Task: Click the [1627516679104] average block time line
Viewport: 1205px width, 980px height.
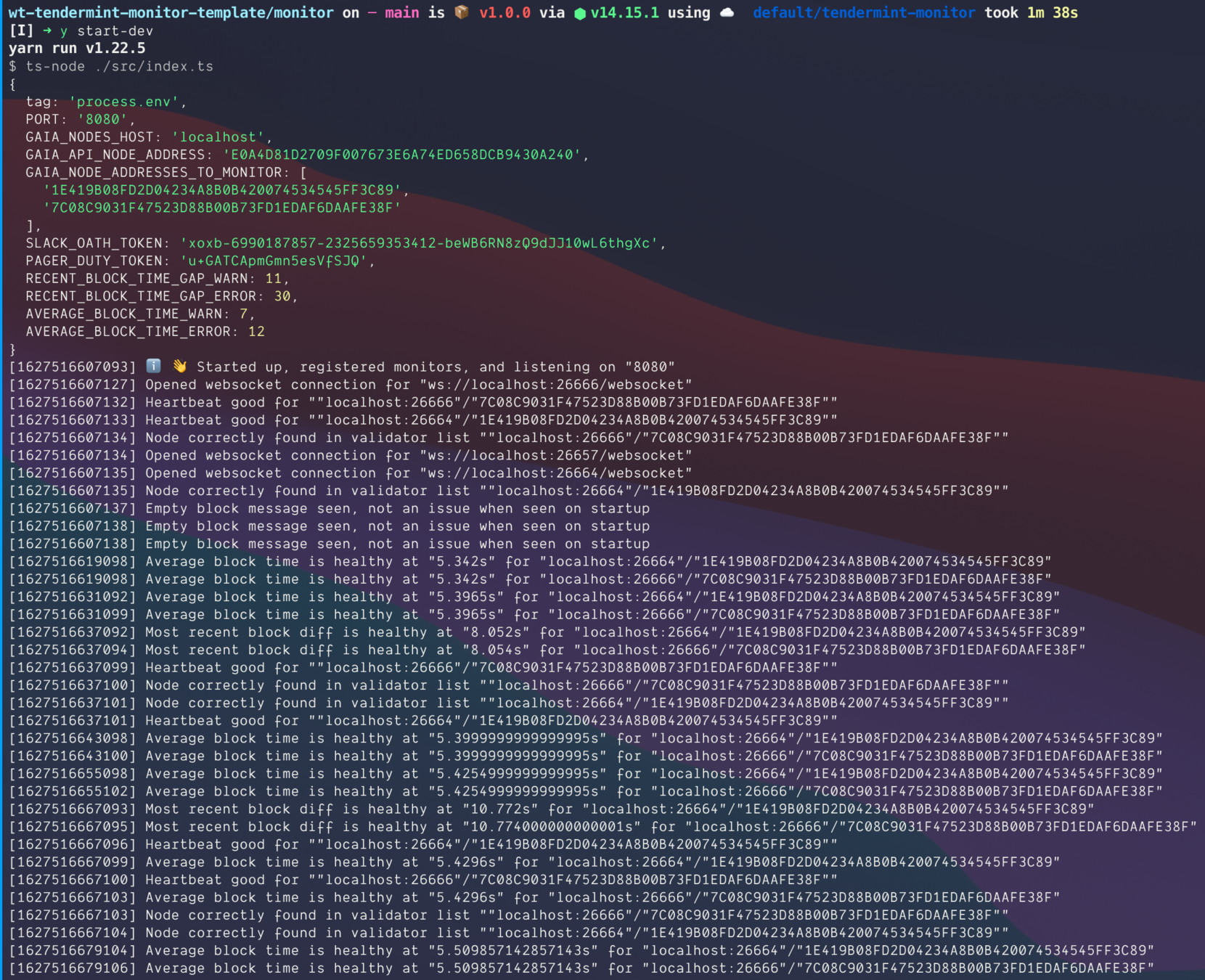Action: pyautogui.click(x=581, y=950)
